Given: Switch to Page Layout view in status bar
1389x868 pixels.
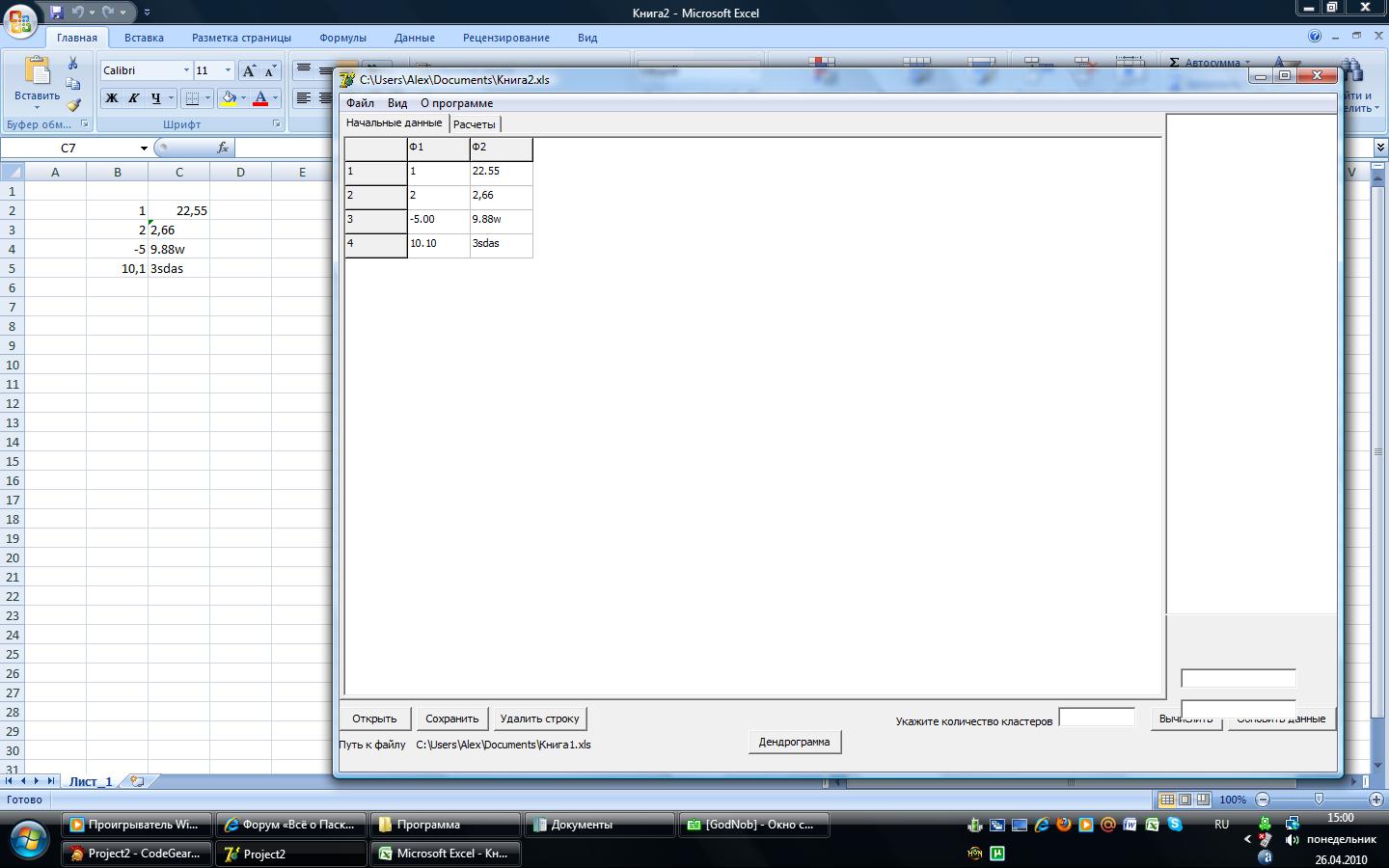Looking at the screenshot, I should coord(1185,800).
